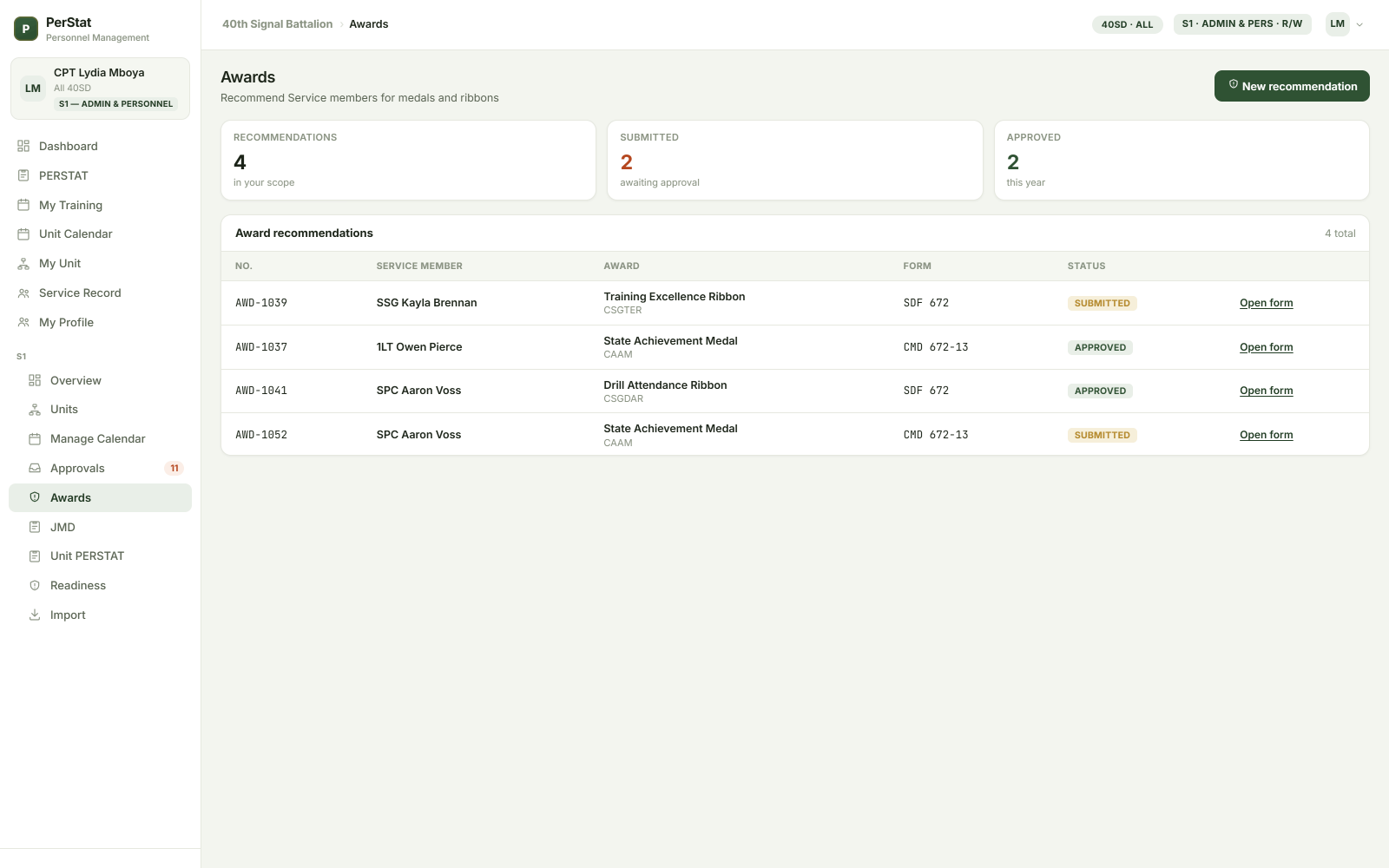Open Approvals with 11 pending badge

[x=100, y=468]
